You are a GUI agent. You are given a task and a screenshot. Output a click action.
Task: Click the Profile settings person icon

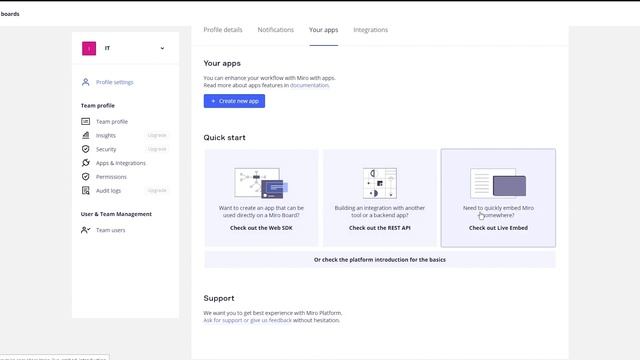pos(85,82)
